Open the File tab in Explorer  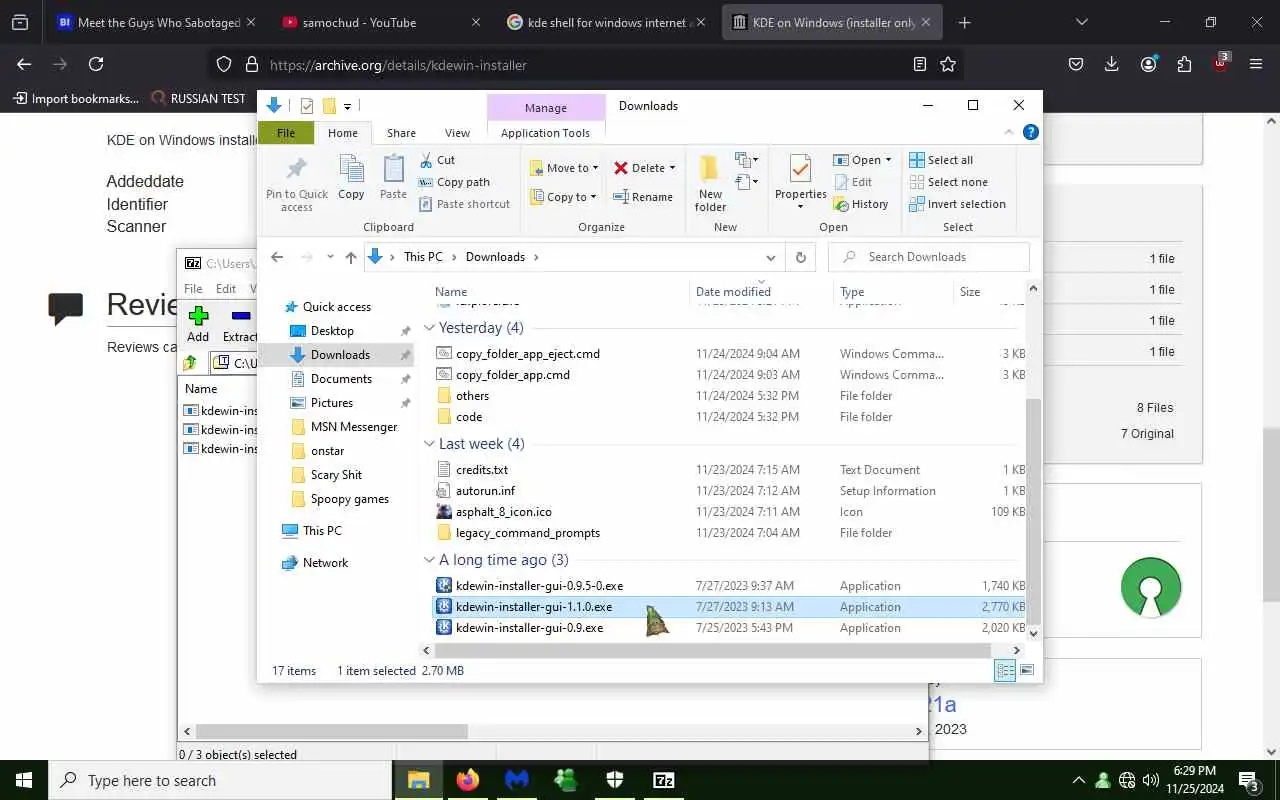tap(286, 133)
